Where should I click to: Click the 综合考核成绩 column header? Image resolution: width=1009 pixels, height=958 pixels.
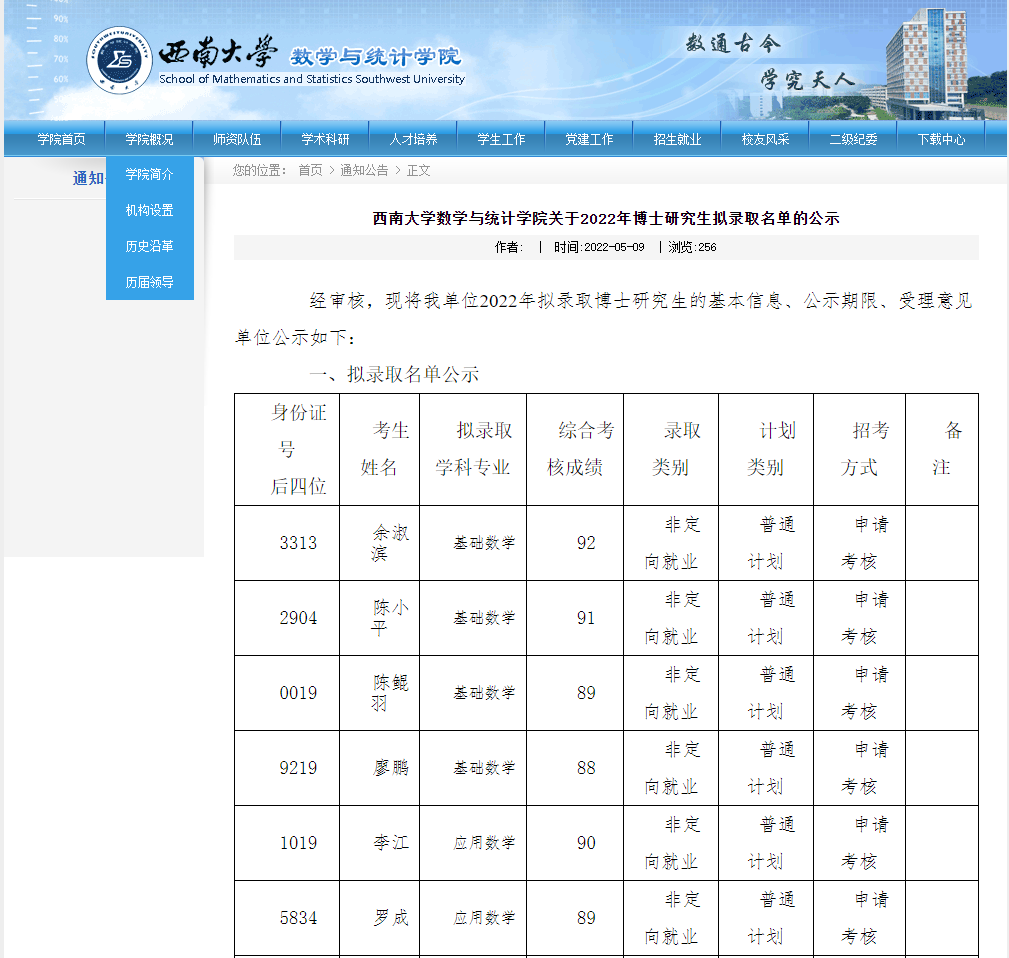tap(575, 449)
